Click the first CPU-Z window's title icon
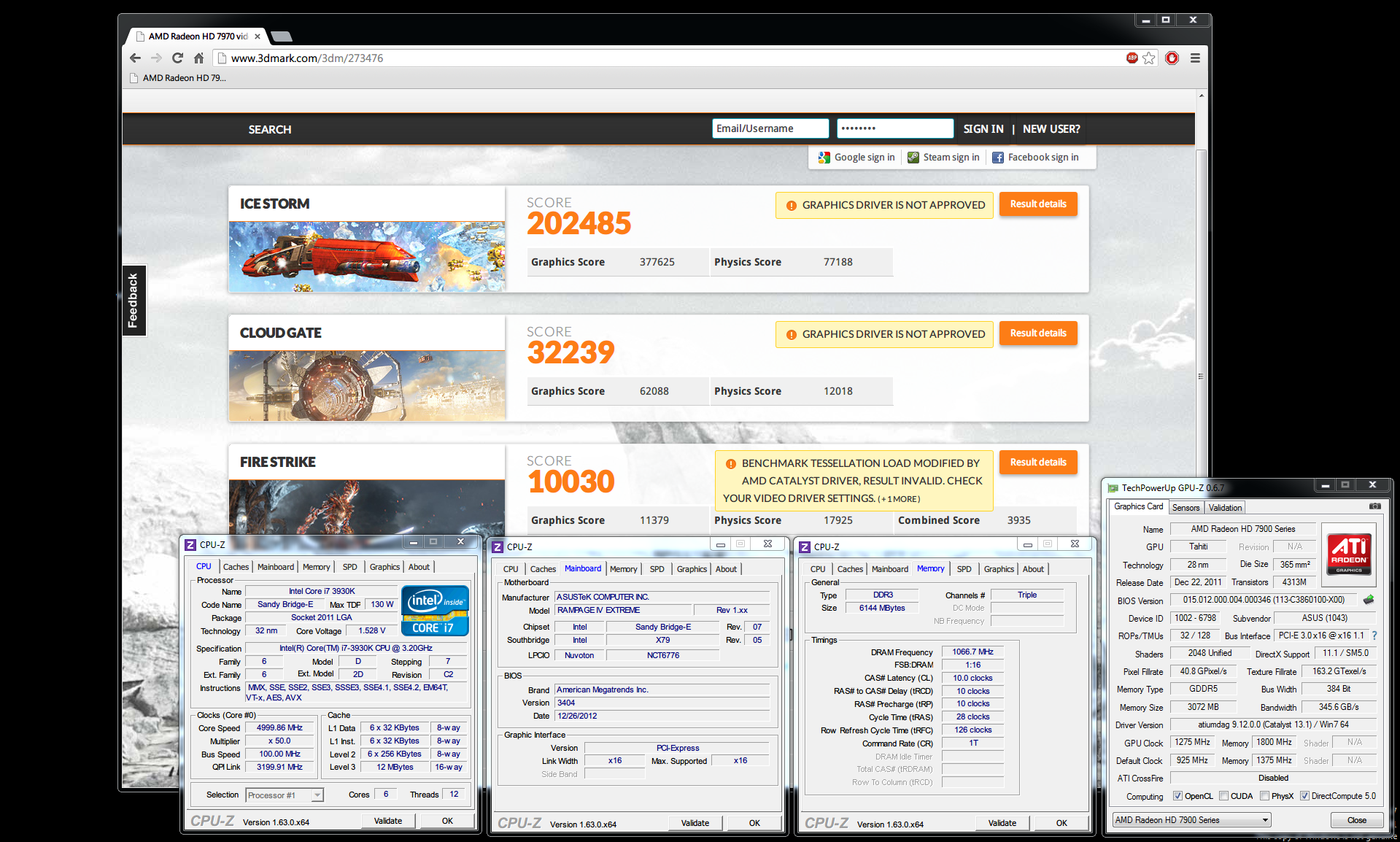Image resolution: width=1400 pixels, height=842 pixels. 190,544
